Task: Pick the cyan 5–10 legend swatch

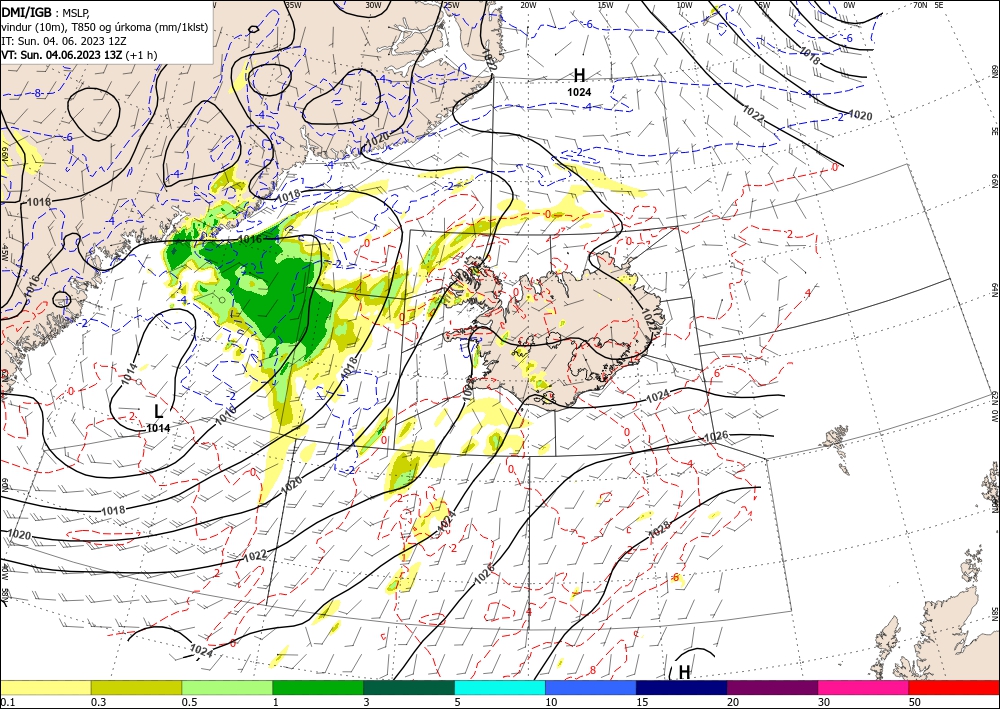Action: (x=500, y=687)
